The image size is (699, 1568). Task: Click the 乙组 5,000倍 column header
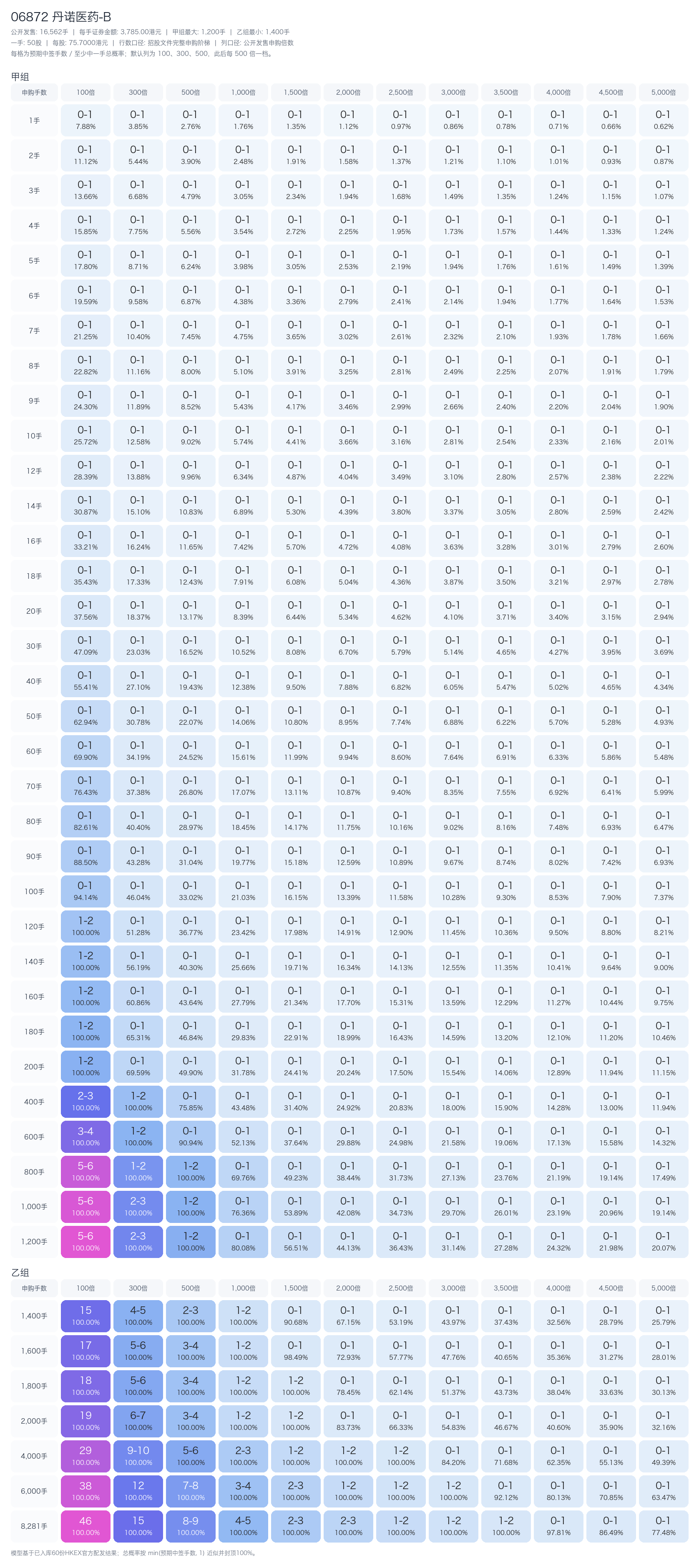663,1288
